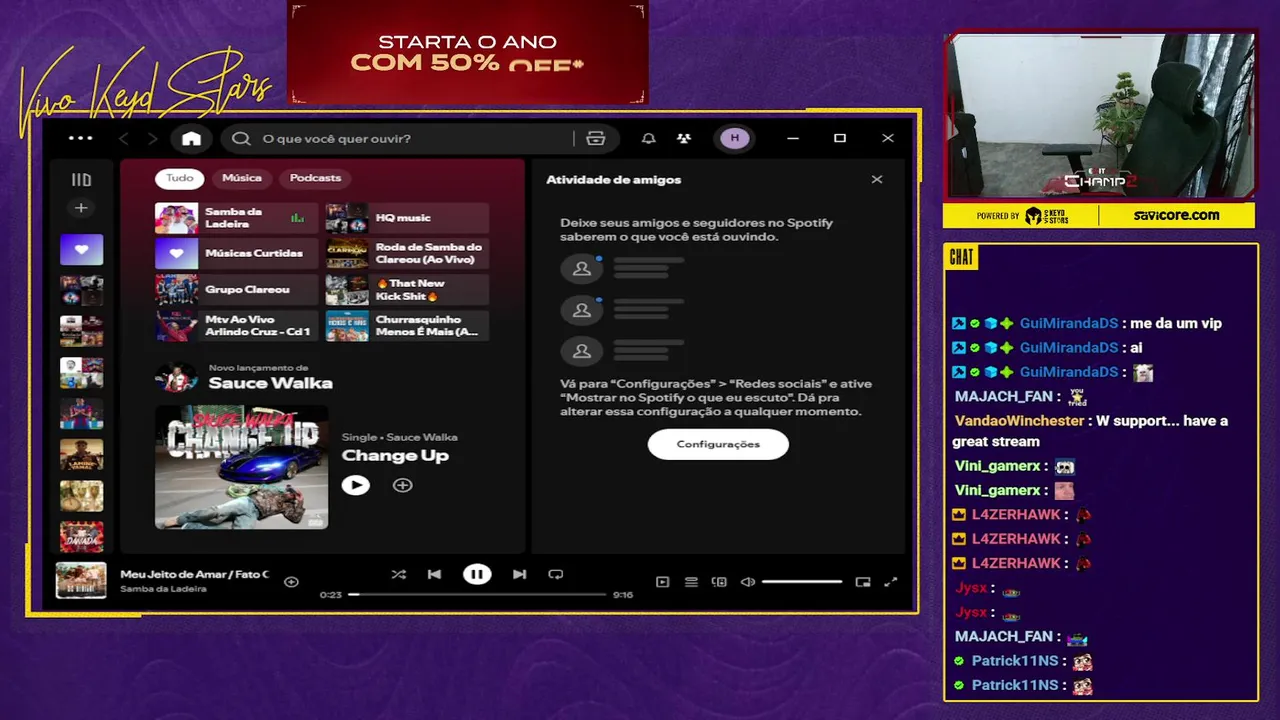Click the search magnifier icon
The height and width of the screenshot is (720, 1280).
(241, 138)
